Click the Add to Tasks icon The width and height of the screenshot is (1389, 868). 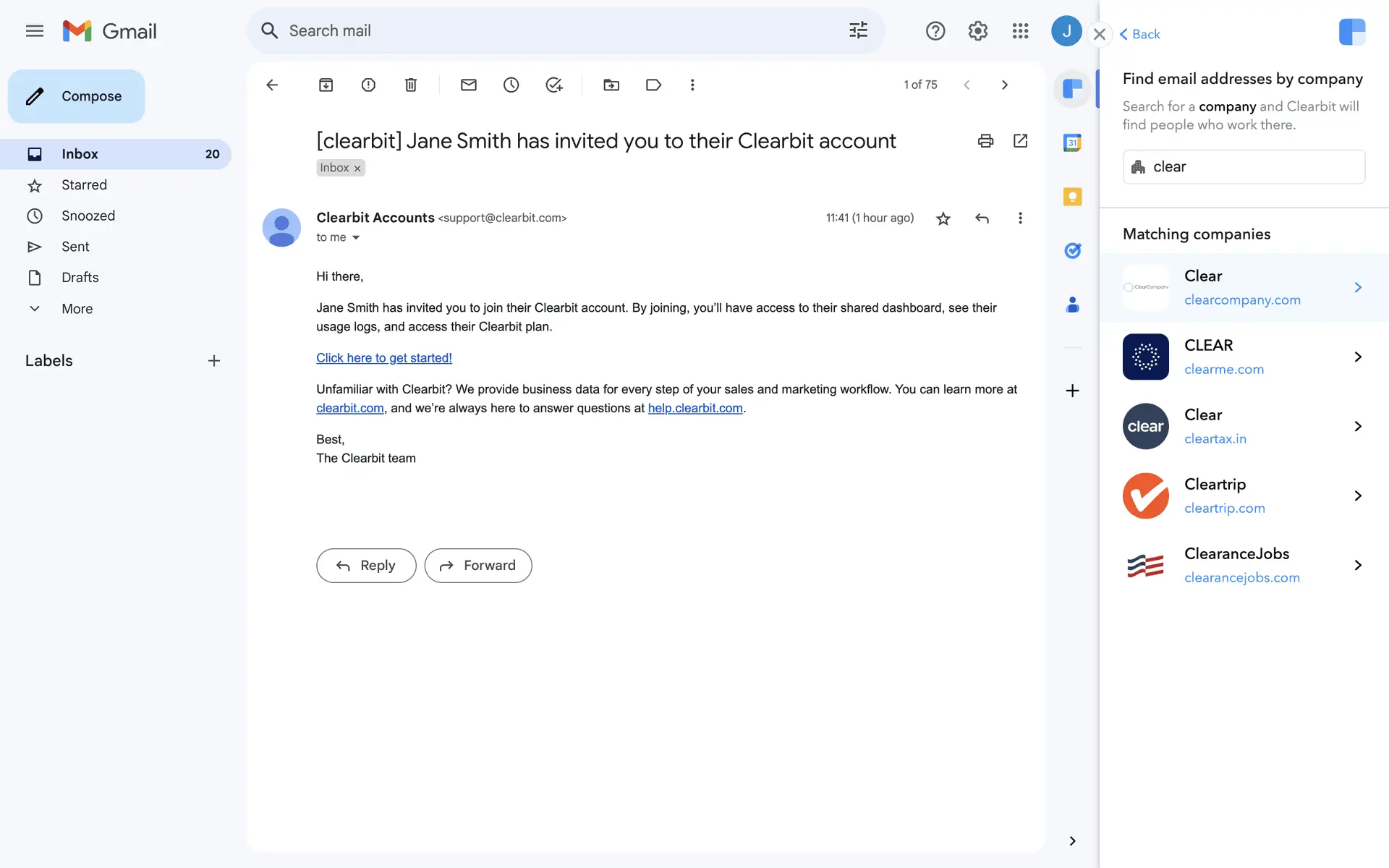(x=553, y=85)
